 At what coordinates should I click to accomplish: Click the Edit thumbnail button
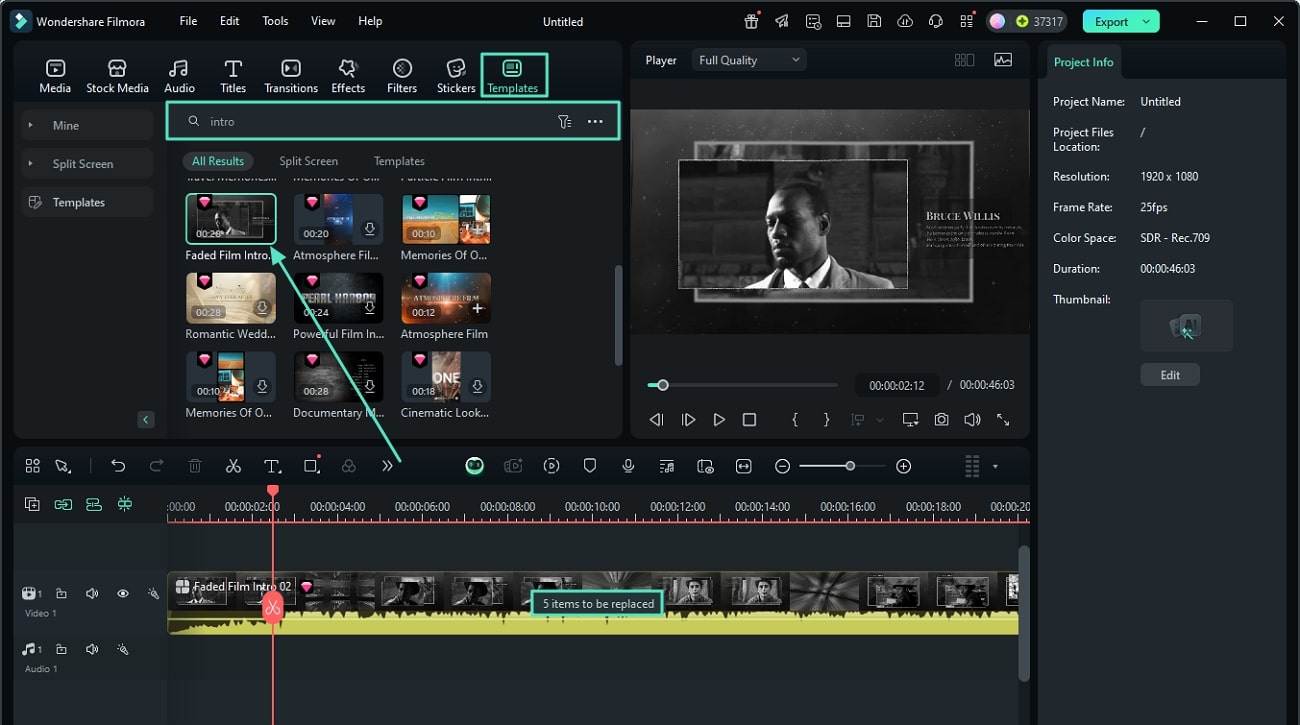click(x=1170, y=375)
